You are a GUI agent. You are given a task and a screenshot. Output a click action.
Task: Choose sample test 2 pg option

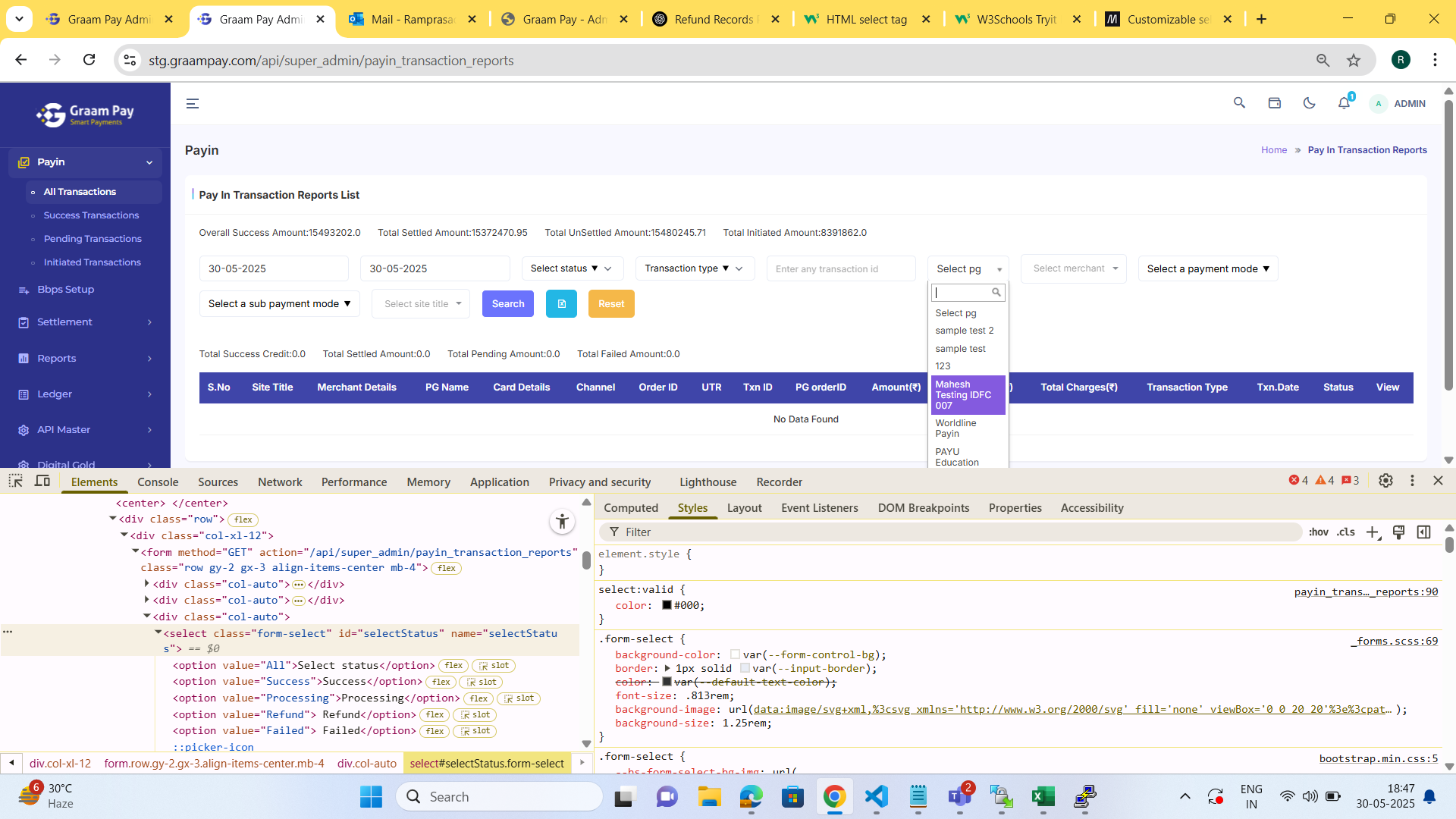[x=968, y=331]
